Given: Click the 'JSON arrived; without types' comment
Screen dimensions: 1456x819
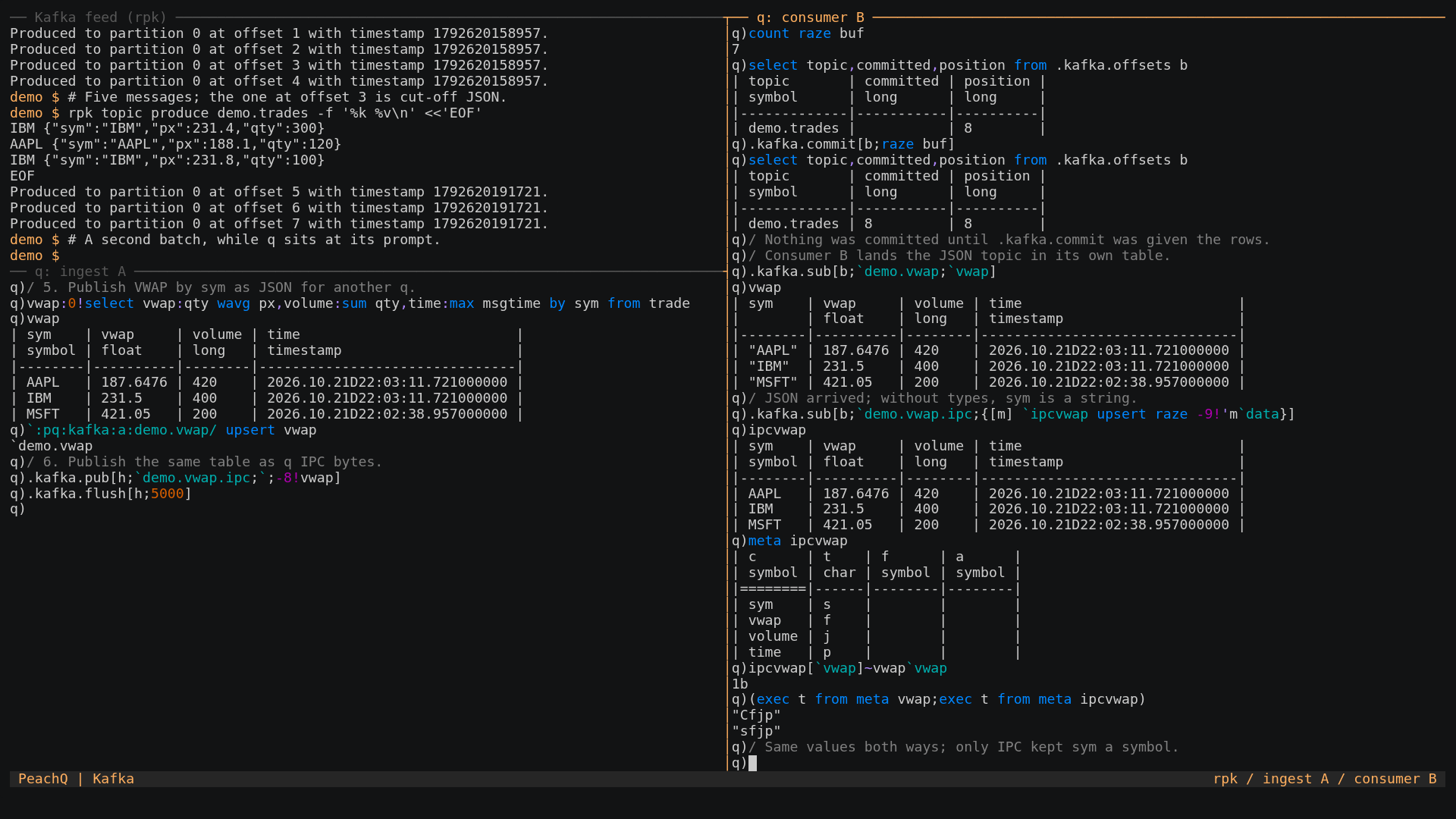Looking at the screenshot, I should pyautogui.click(x=934, y=398).
